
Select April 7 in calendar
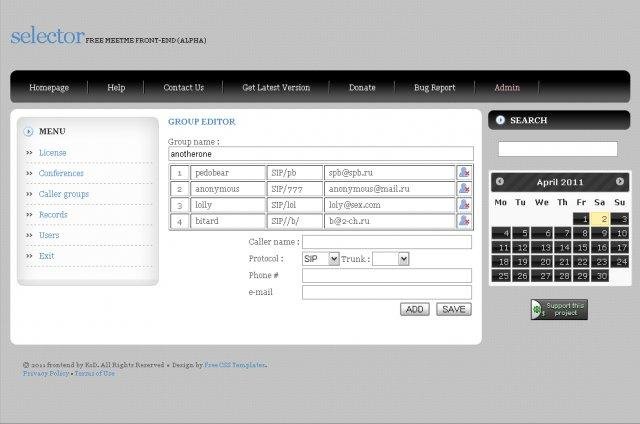[x=562, y=233]
